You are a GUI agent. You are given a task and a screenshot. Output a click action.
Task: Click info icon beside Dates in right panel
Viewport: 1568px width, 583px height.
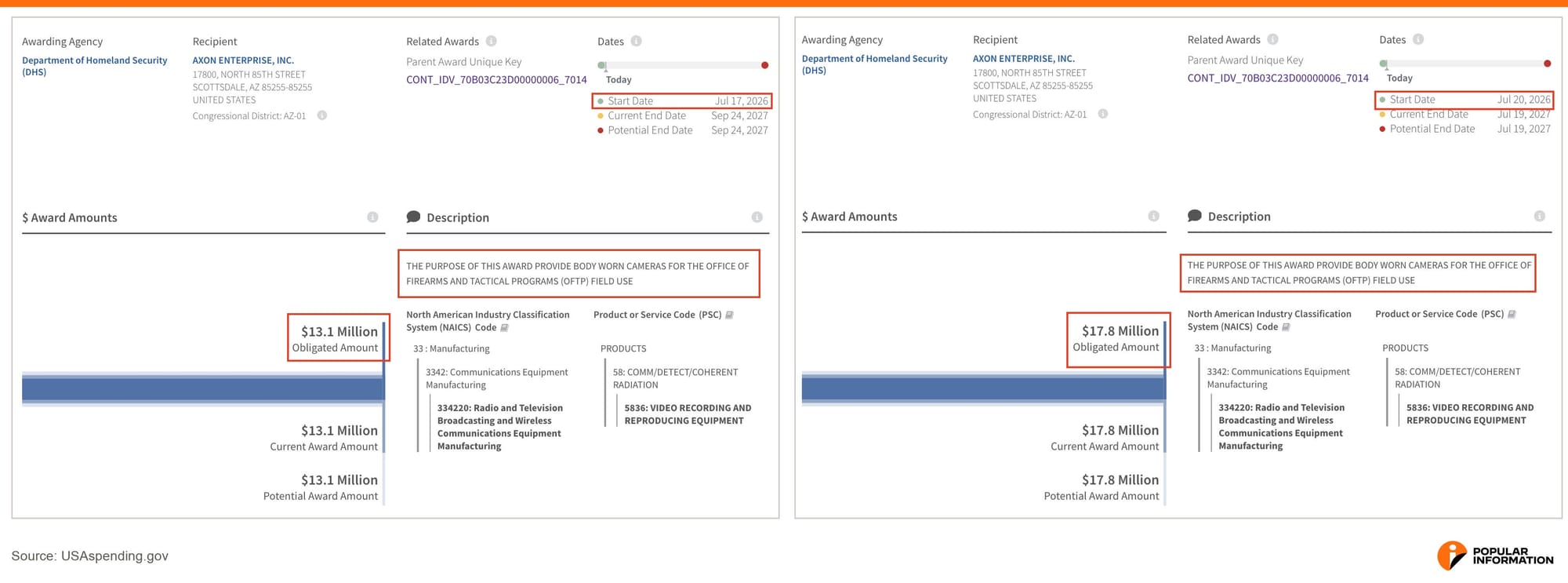[x=1417, y=39]
